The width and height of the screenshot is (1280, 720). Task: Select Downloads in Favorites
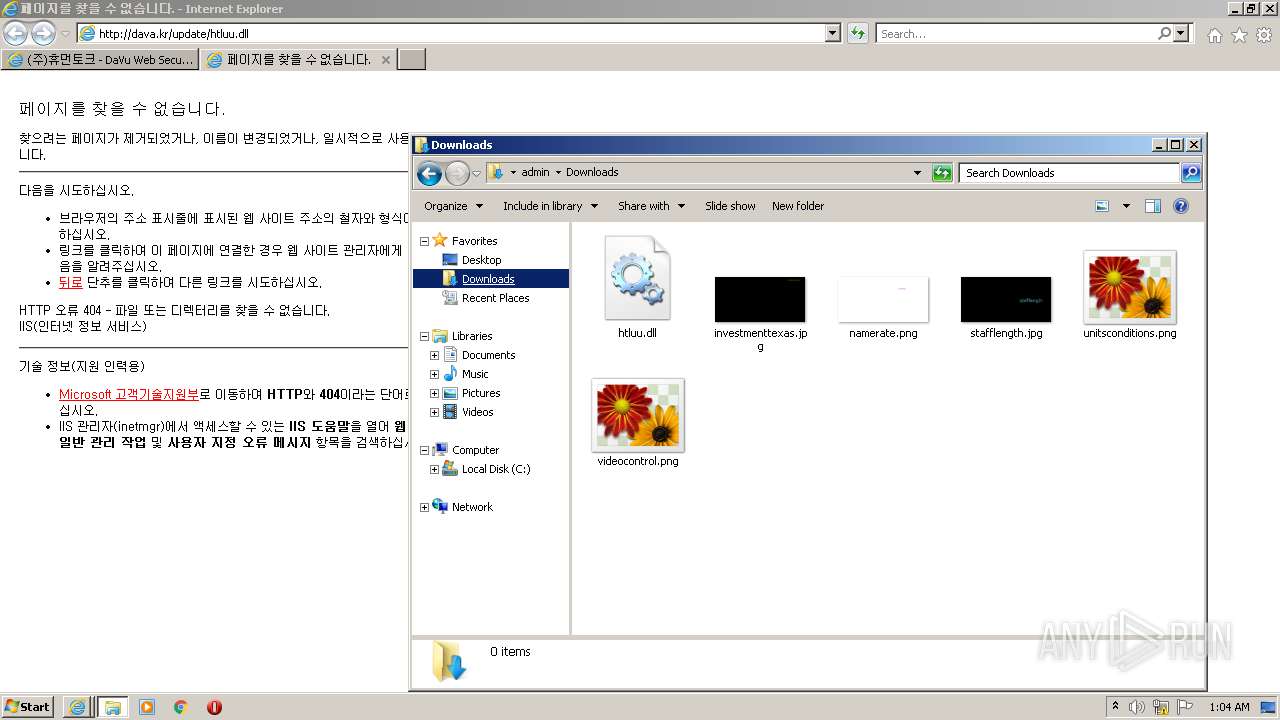pyautogui.click(x=488, y=279)
